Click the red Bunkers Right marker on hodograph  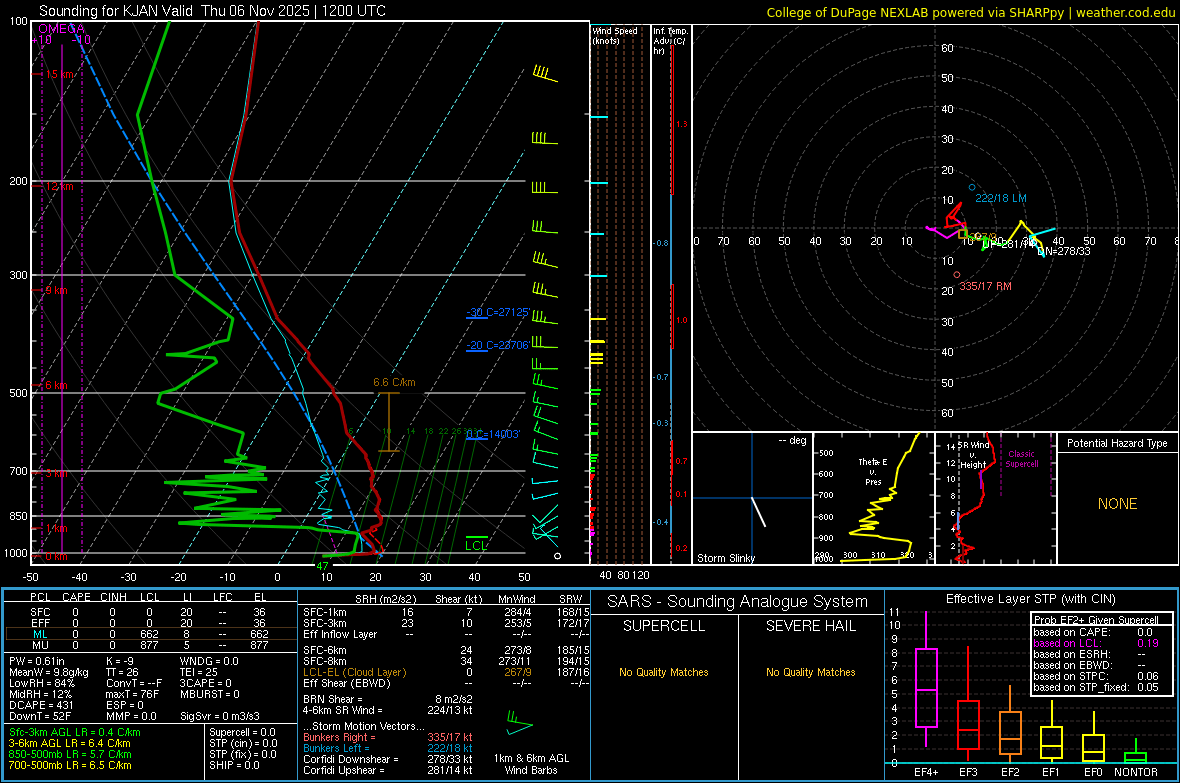(956, 275)
